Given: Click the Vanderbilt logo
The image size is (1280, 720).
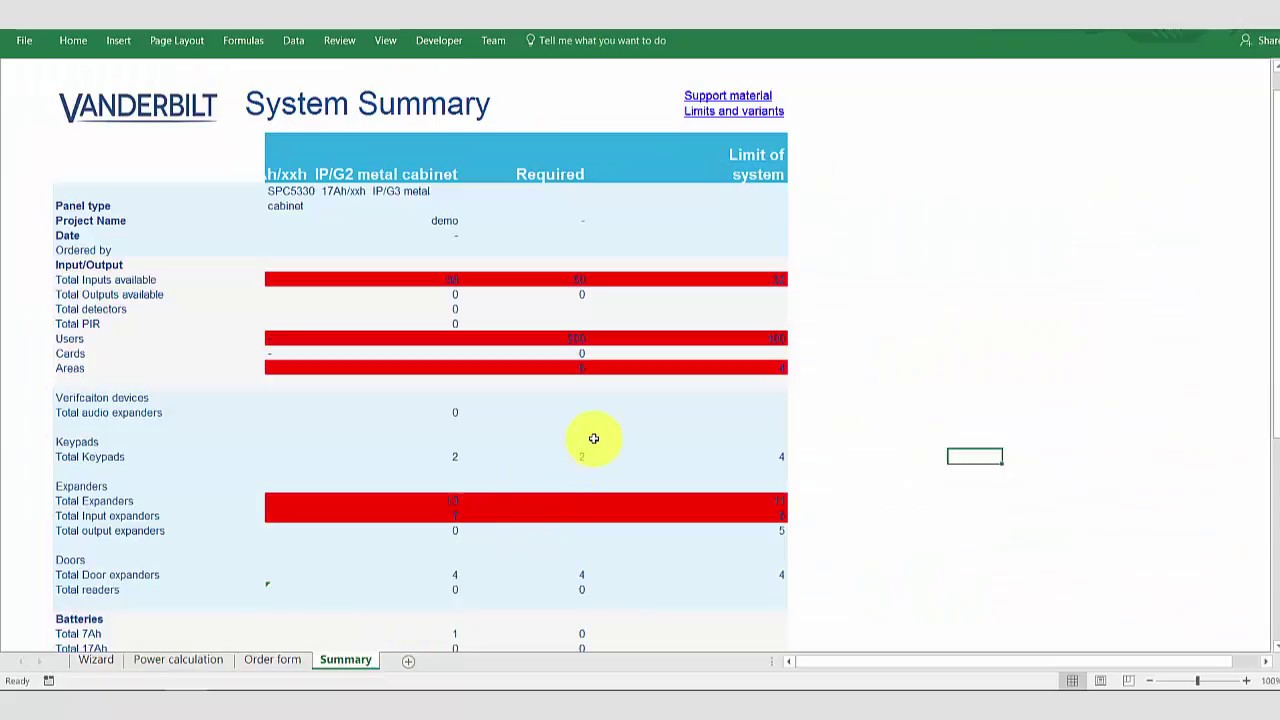Looking at the screenshot, I should click(138, 106).
